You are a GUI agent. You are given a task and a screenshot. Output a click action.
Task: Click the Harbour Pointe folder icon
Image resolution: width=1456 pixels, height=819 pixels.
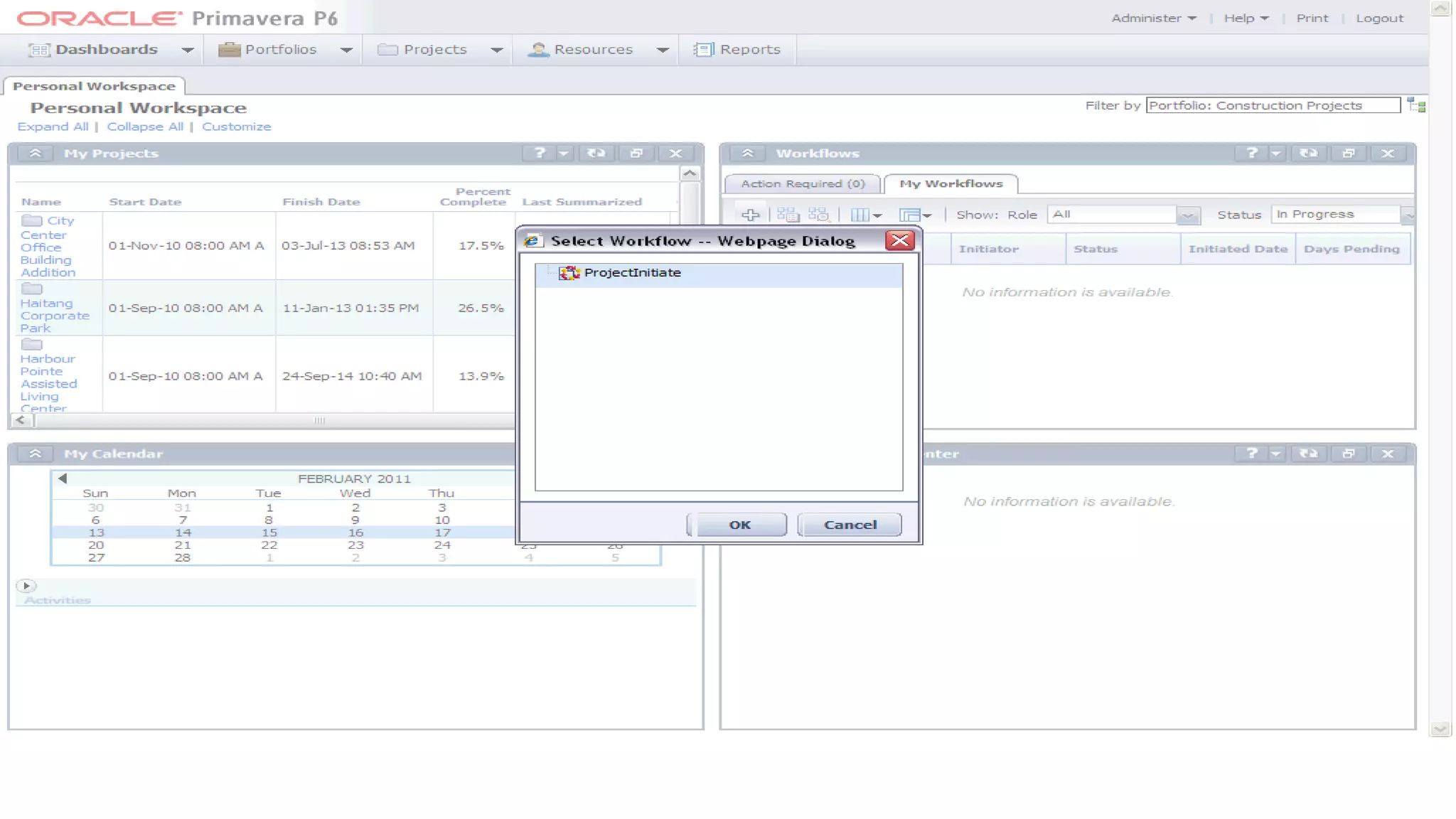(32, 345)
